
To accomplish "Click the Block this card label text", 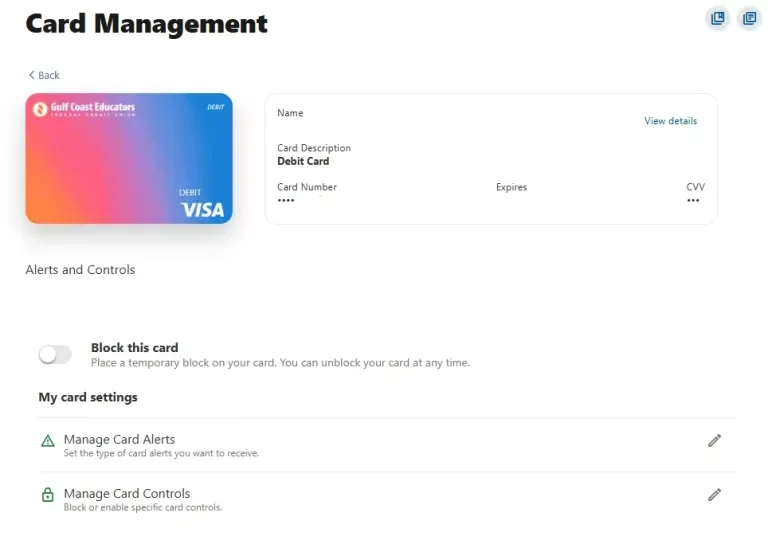I will click(135, 347).
